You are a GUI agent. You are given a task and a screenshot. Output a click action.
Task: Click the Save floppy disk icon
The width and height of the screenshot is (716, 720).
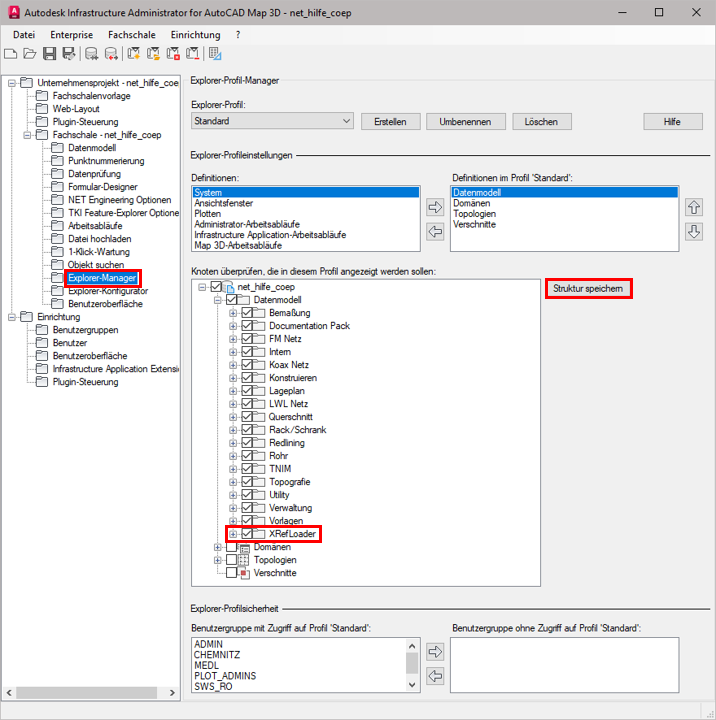click(x=49, y=54)
